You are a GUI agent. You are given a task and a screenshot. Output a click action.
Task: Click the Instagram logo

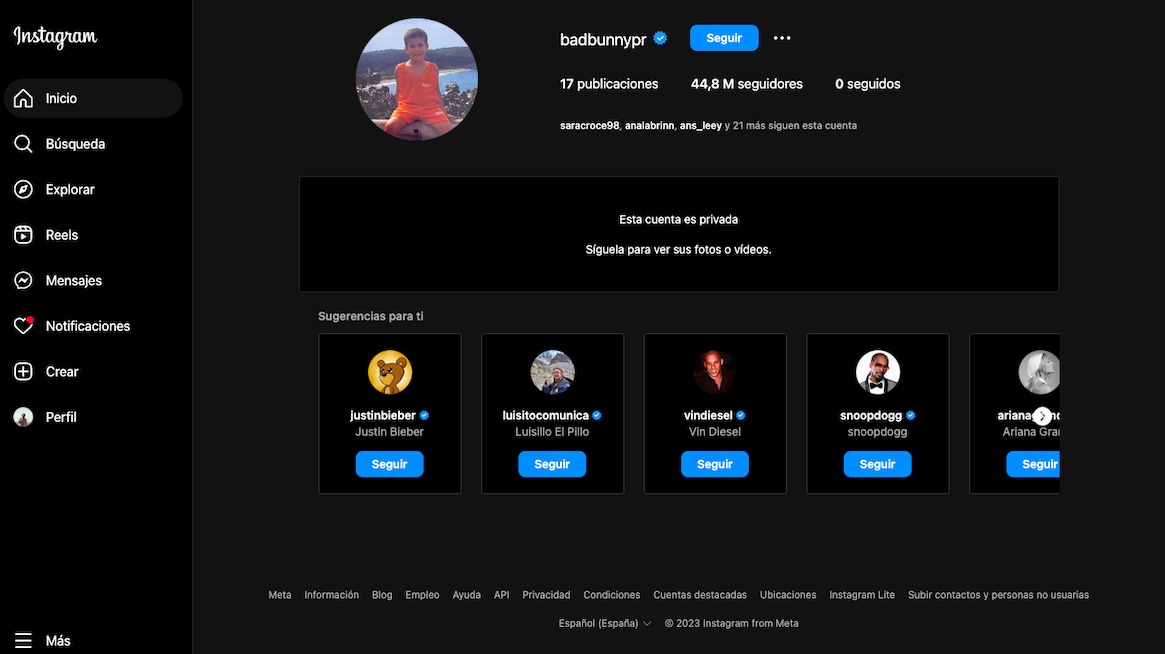pyautogui.click(x=55, y=36)
